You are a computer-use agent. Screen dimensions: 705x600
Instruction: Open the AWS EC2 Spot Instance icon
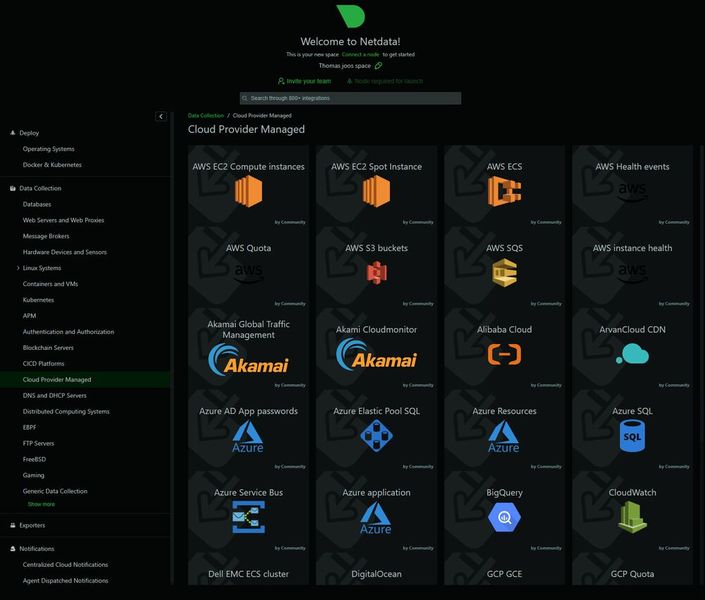(x=376, y=191)
